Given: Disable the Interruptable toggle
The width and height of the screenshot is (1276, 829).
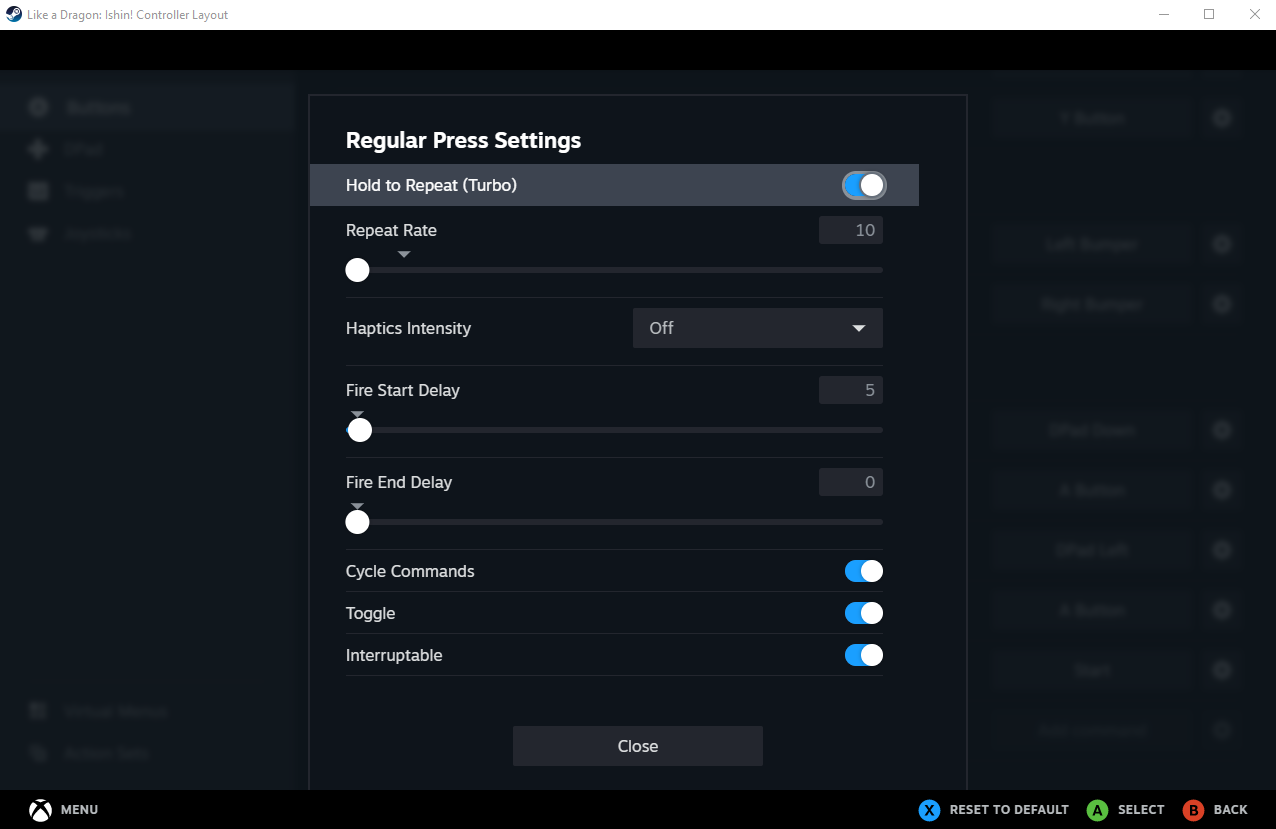Looking at the screenshot, I should [864, 655].
